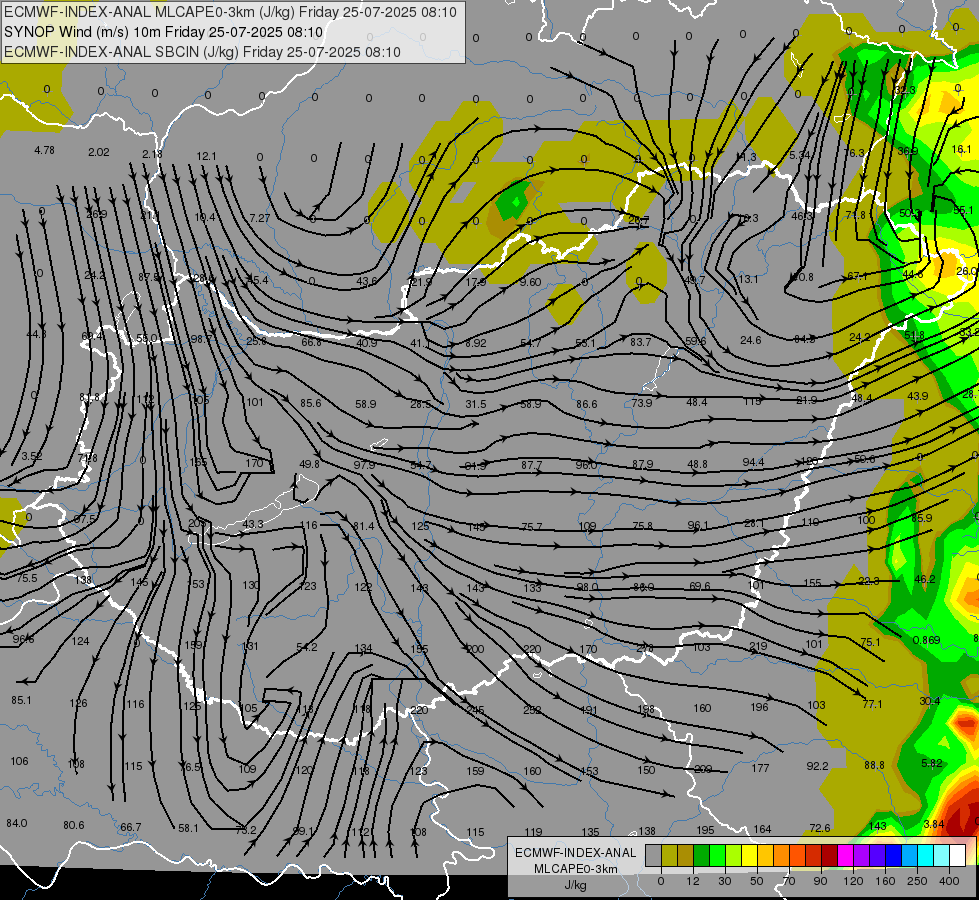The image size is (979, 900).
Task: Click the map value "30.4"
Action: tap(930, 701)
